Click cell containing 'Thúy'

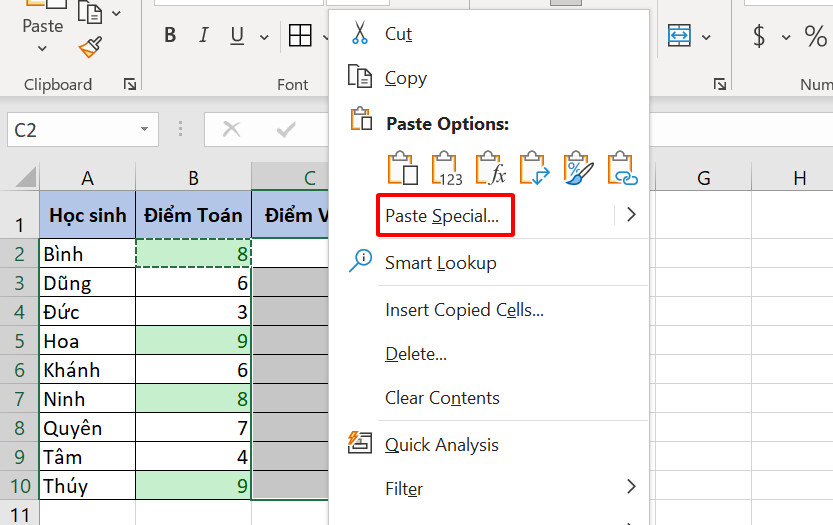pos(87,486)
